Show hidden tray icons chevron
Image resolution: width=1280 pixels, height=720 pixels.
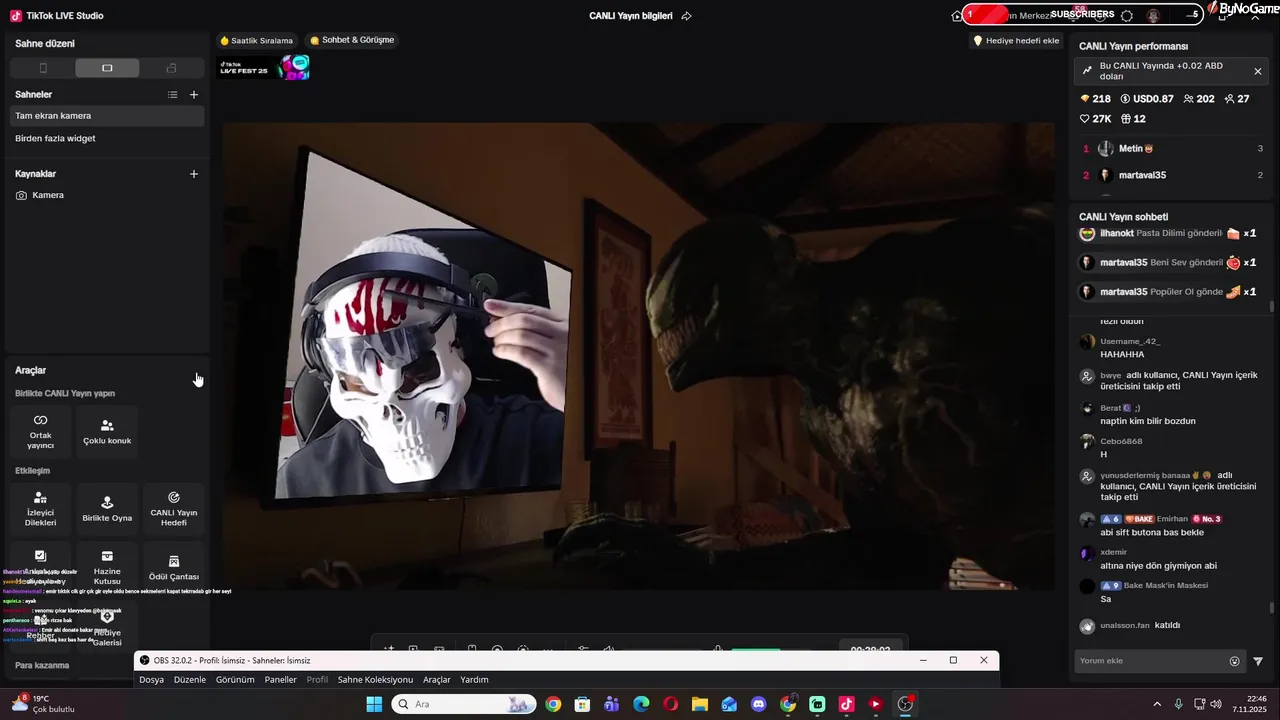1157,704
